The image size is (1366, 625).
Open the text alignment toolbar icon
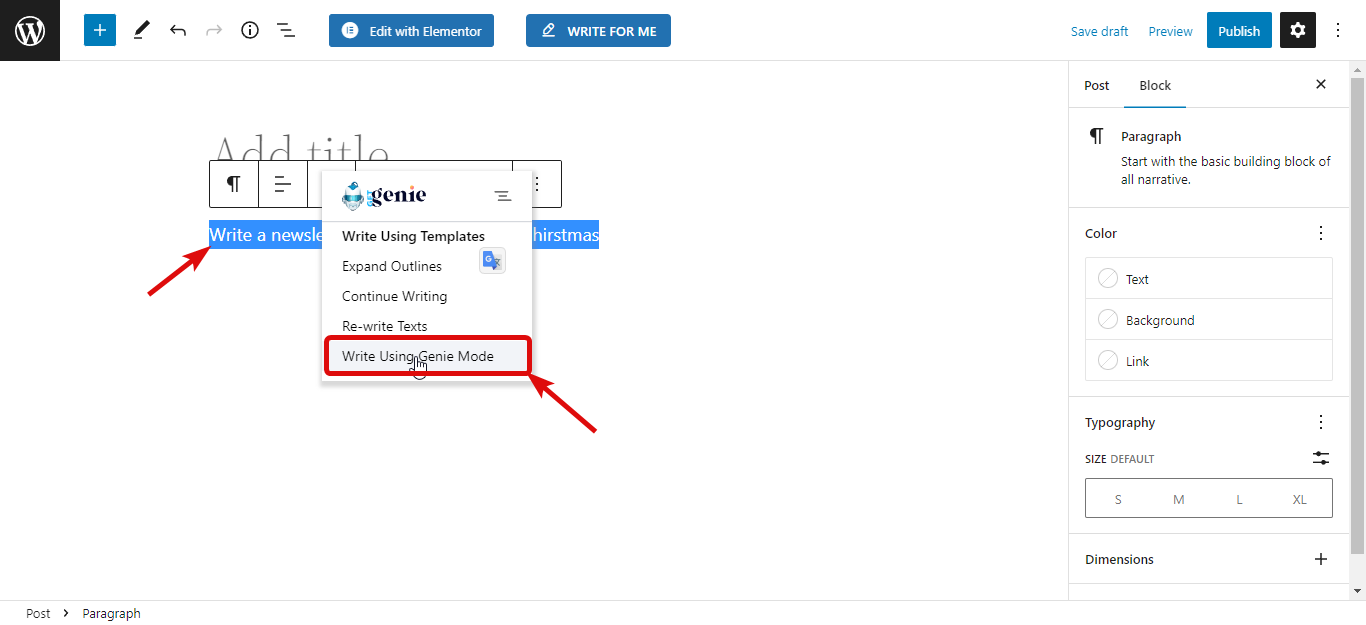pyautogui.click(x=283, y=184)
